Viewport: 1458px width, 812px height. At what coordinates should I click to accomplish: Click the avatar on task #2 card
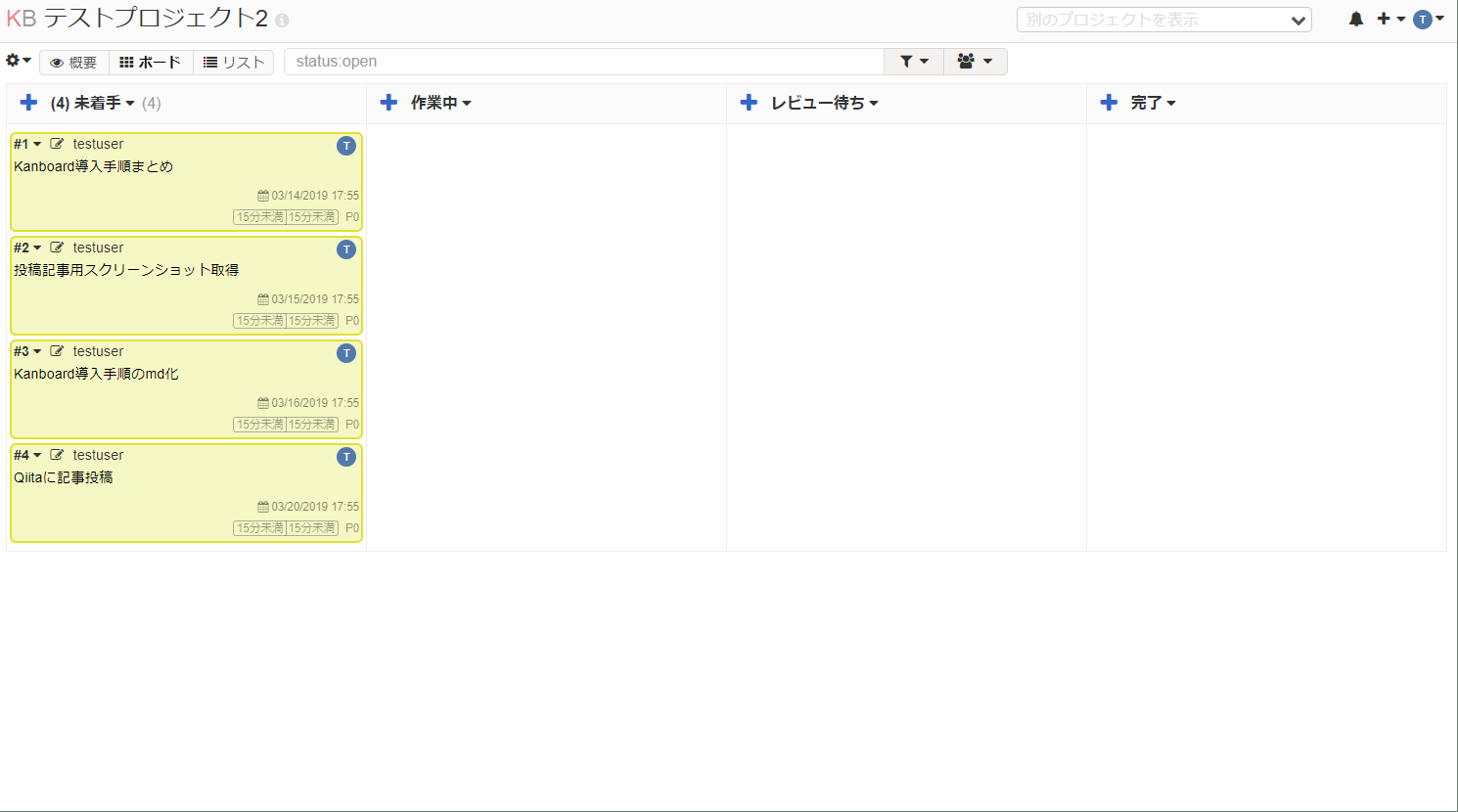[346, 249]
